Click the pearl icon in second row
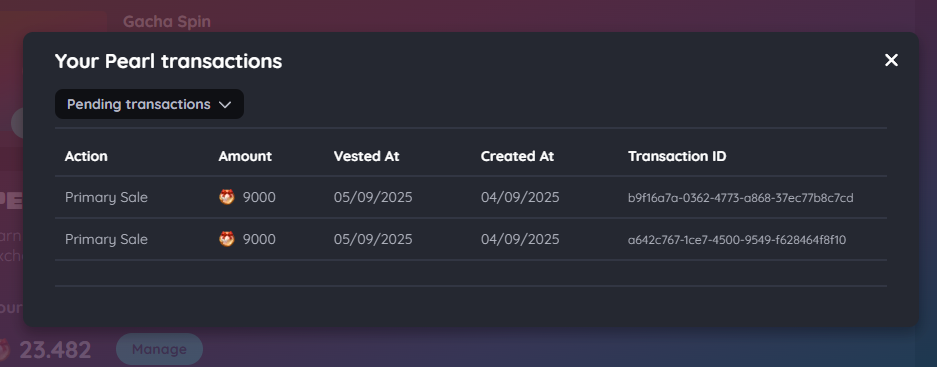937x367 pixels. (226, 239)
